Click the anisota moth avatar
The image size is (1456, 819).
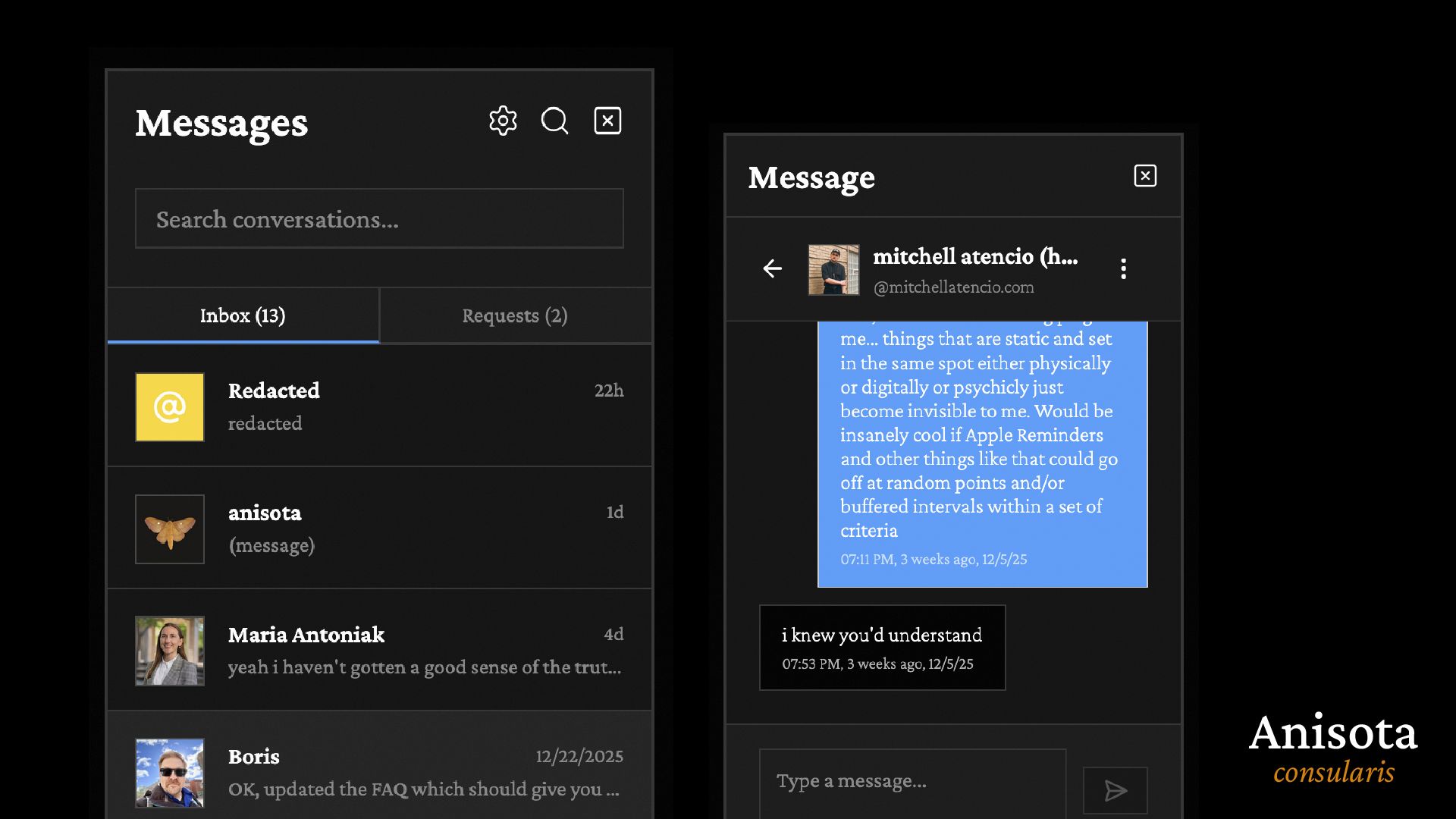(170, 529)
